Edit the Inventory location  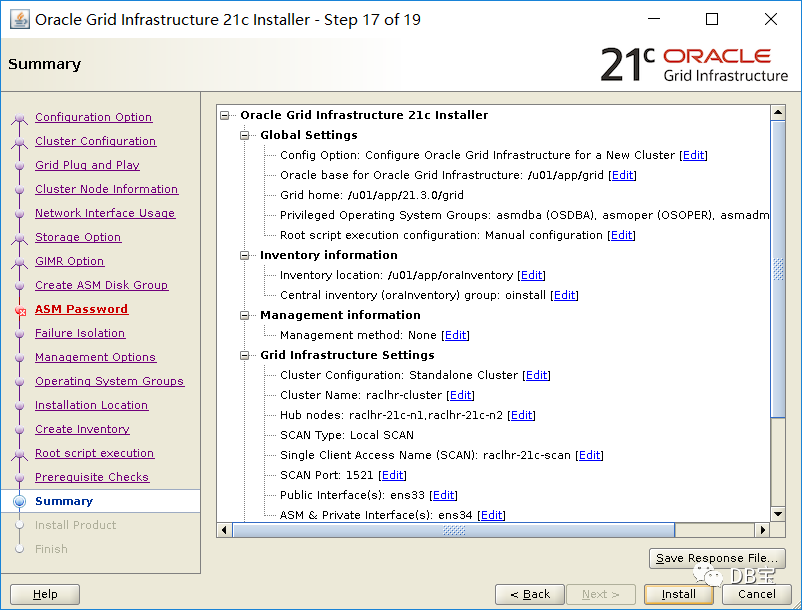point(531,276)
